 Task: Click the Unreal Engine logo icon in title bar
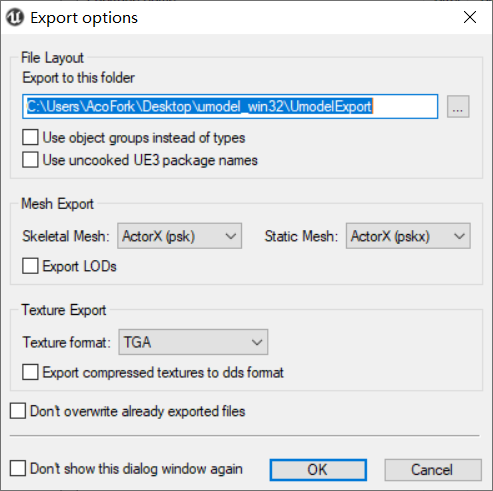pyautogui.click(x=15, y=17)
